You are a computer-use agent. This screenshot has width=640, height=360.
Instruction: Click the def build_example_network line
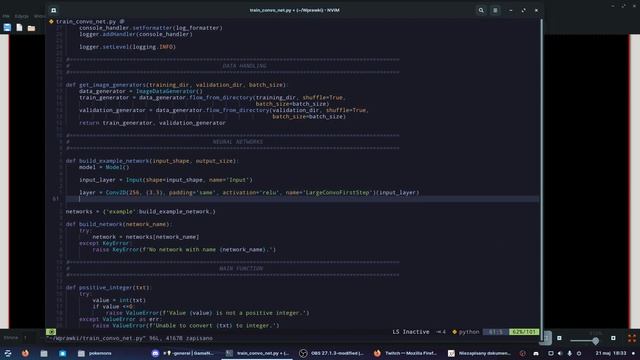point(151,161)
